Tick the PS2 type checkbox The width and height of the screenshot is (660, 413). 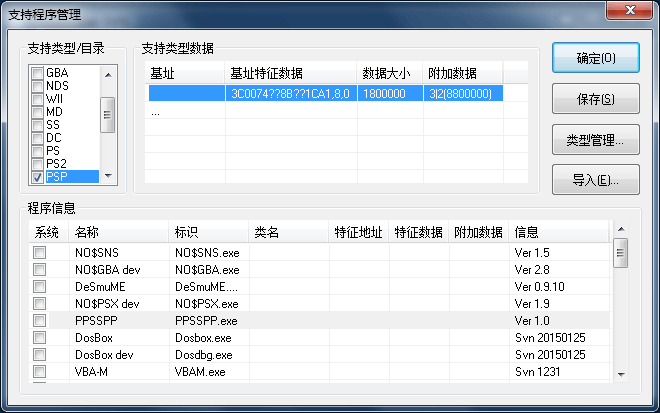click(38, 164)
